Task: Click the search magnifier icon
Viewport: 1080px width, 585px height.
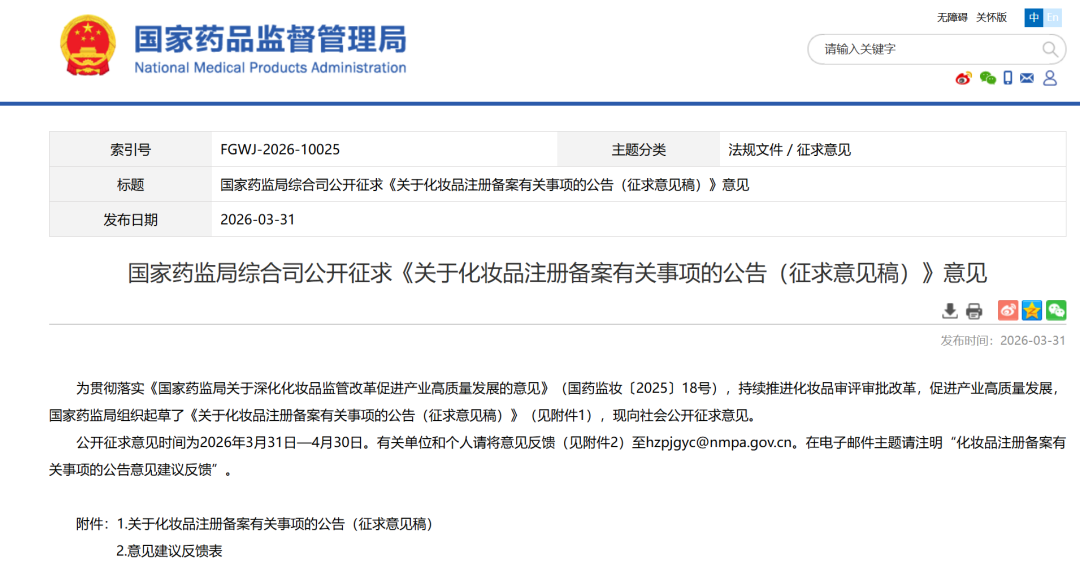Action: tap(1049, 50)
